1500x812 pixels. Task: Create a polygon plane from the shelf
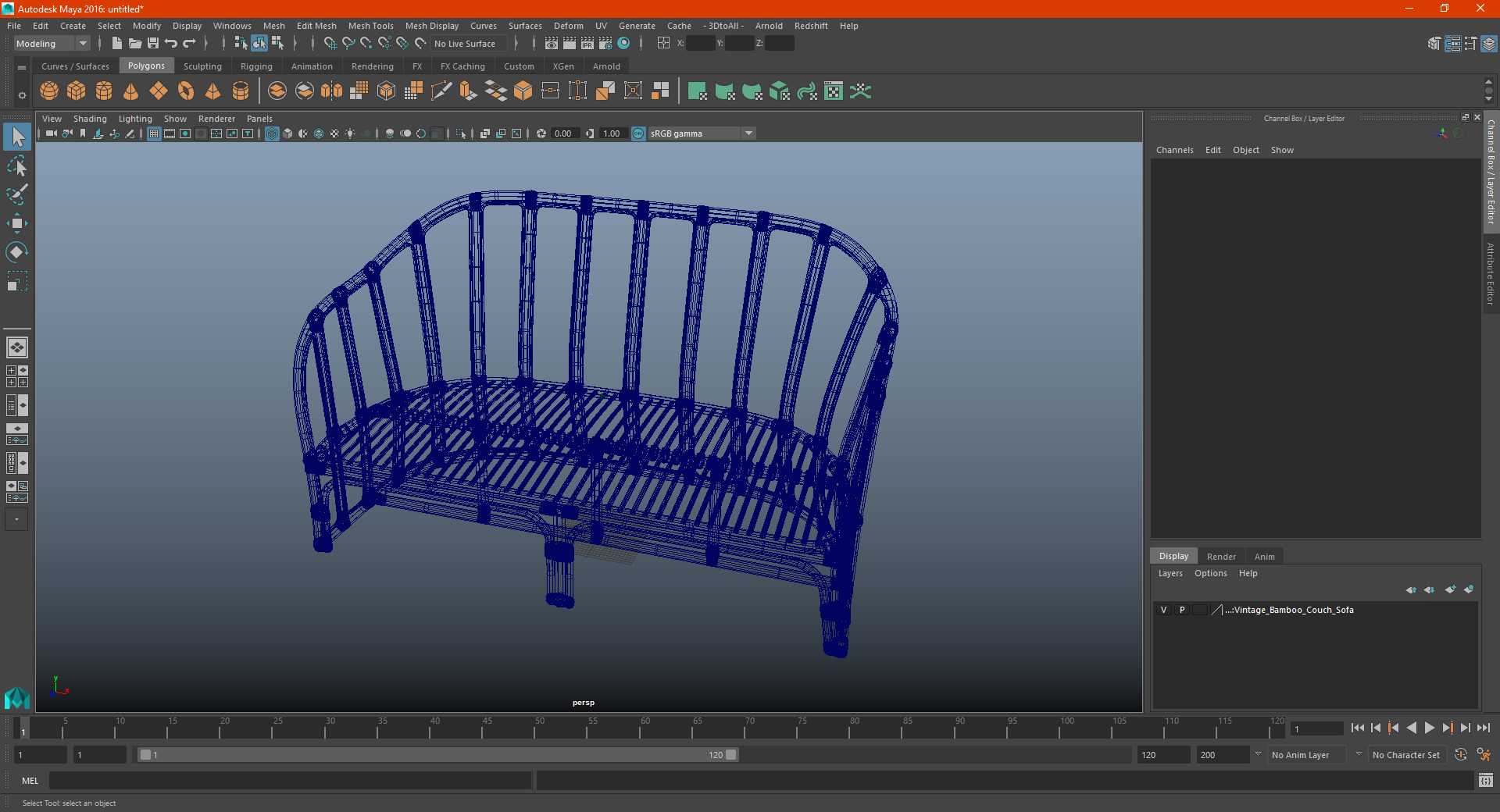[159, 91]
